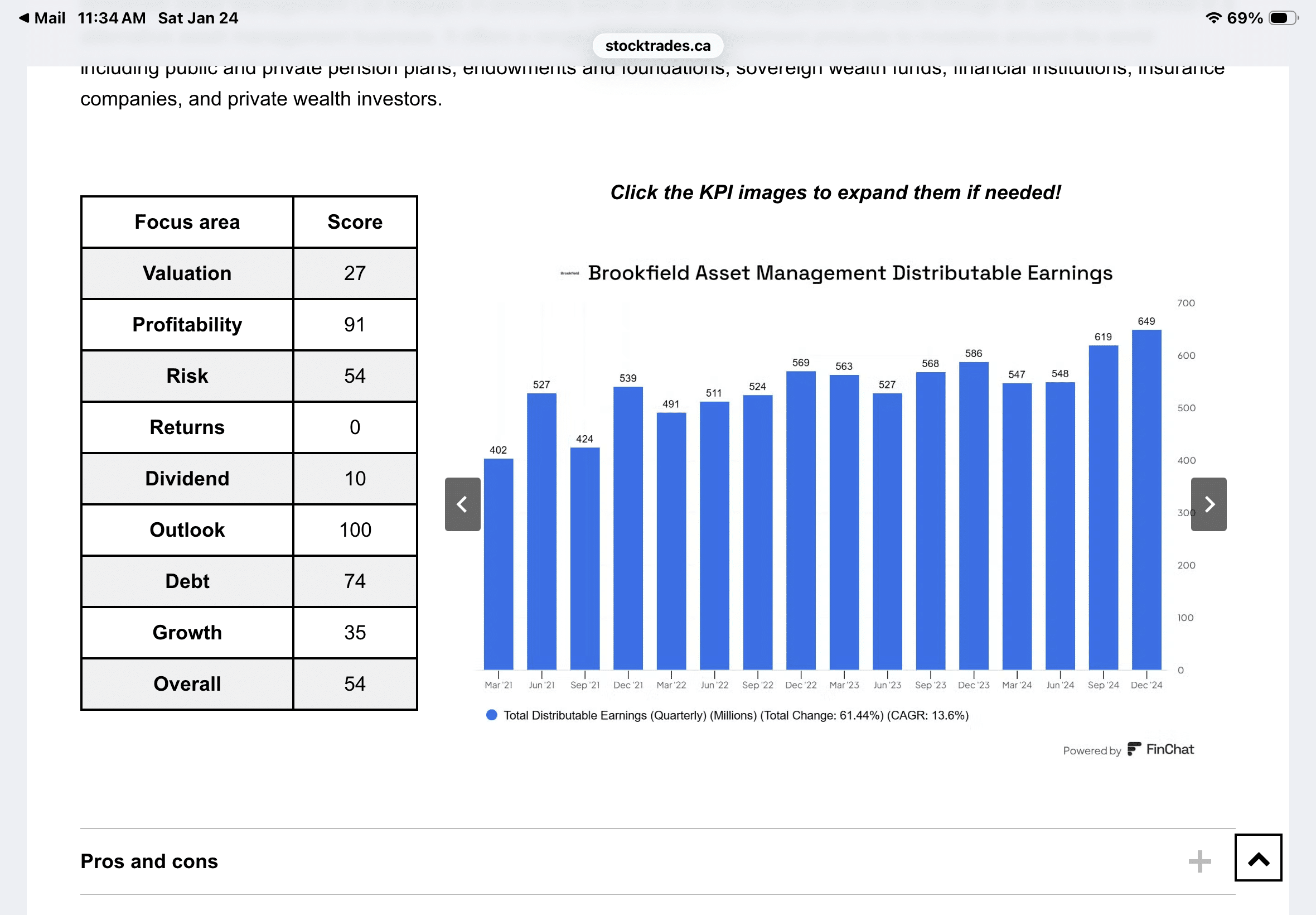
Task: Open the Pros and cons section heading
Action: pyautogui.click(x=149, y=861)
